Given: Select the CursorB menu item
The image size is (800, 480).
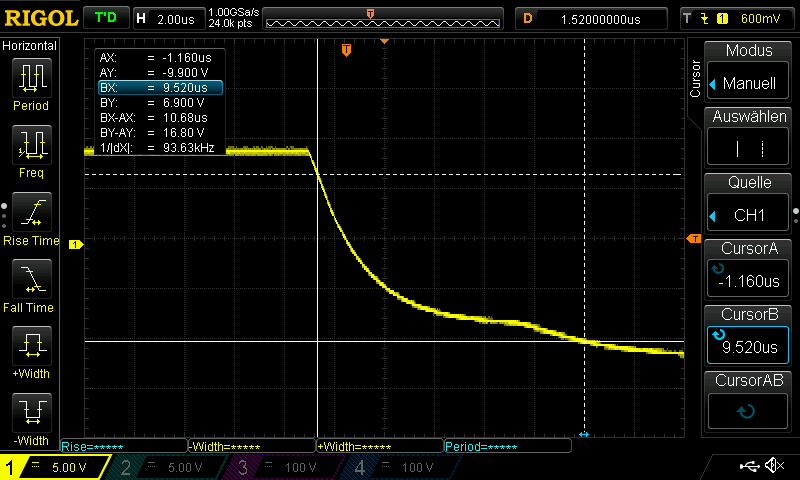Looking at the screenshot, I should pos(749,334).
